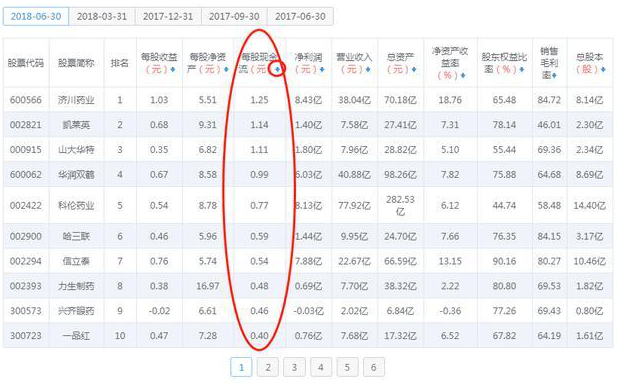Select the row for stock 300723 一品红
This screenshot has height=385, width=617.
(x=308, y=336)
